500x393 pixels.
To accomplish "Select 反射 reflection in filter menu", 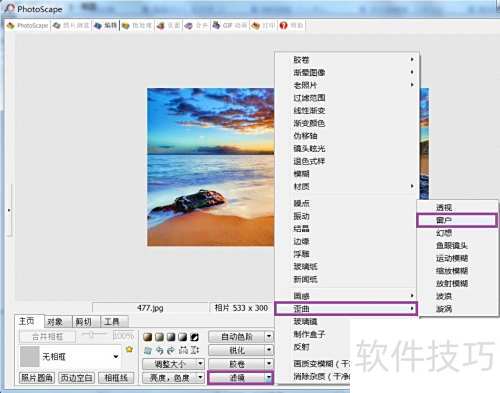I will click(313, 347).
